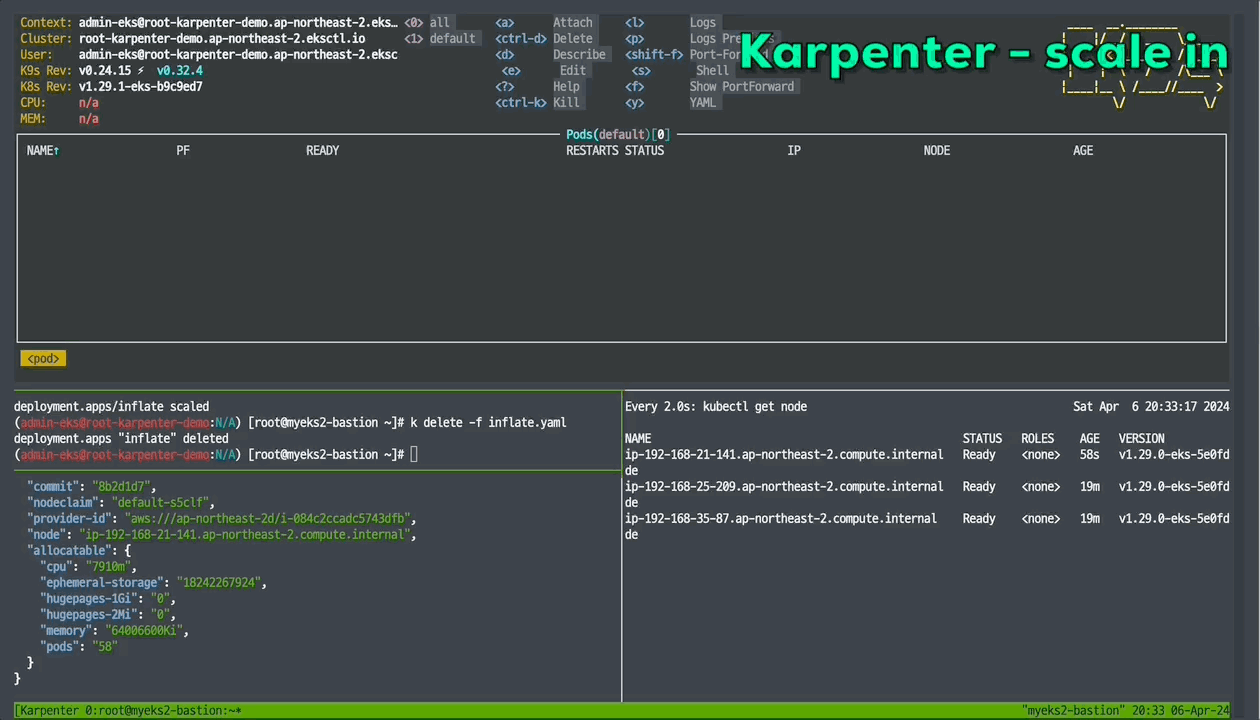Click the STATUS column header in pods table
Screen dimensions: 1260x720
[645, 150]
